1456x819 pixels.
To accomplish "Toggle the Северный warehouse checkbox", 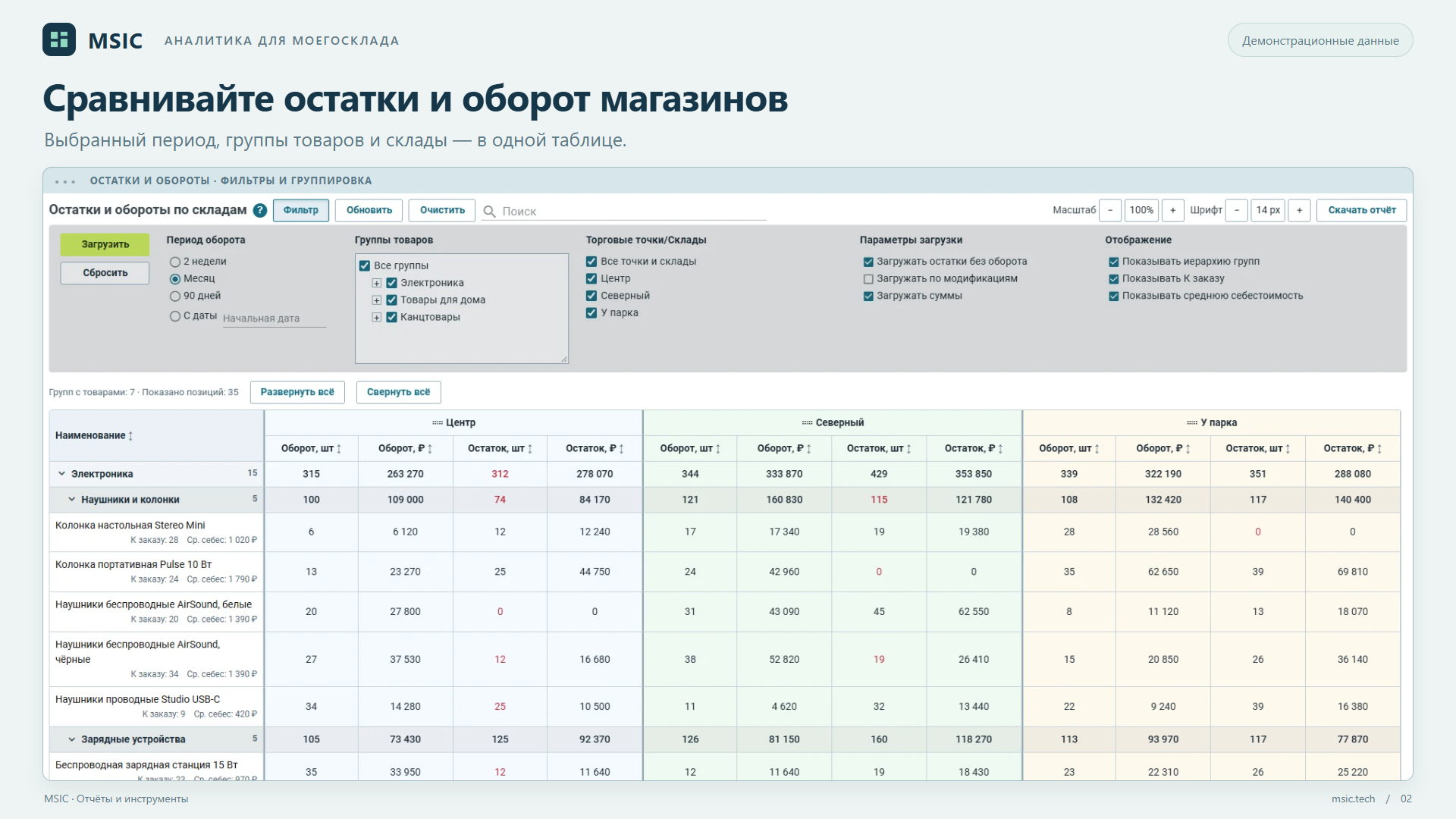I will point(591,296).
